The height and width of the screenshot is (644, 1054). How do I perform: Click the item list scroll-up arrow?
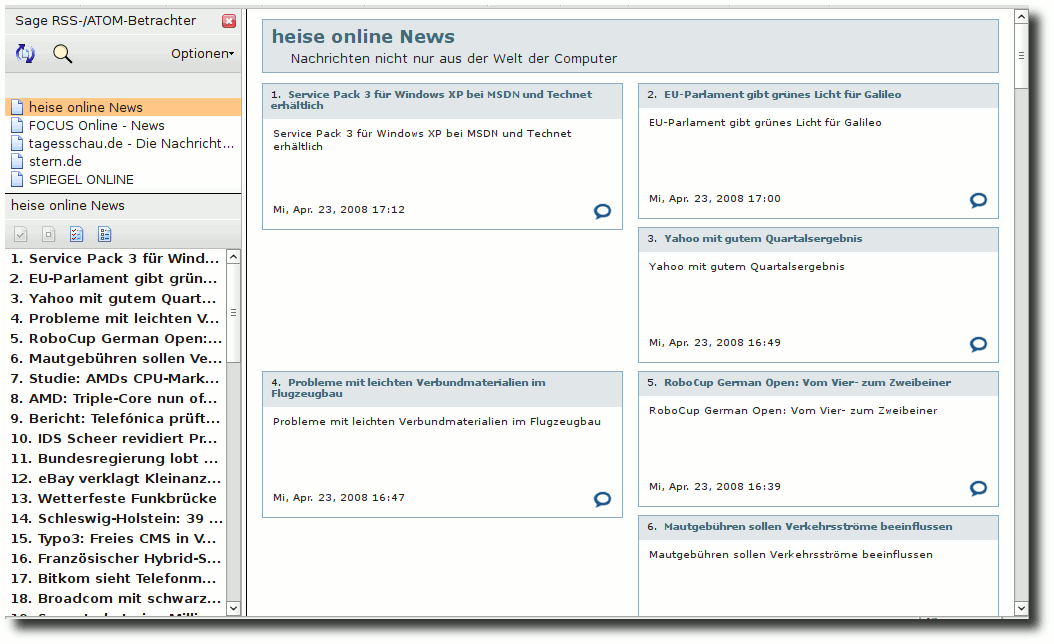(233, 257)
